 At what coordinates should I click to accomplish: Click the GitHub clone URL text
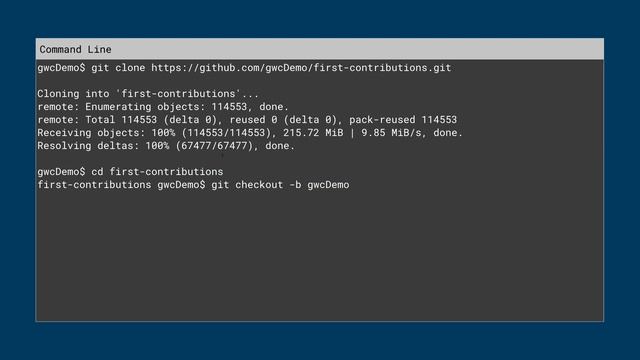(x=301, y=68)
